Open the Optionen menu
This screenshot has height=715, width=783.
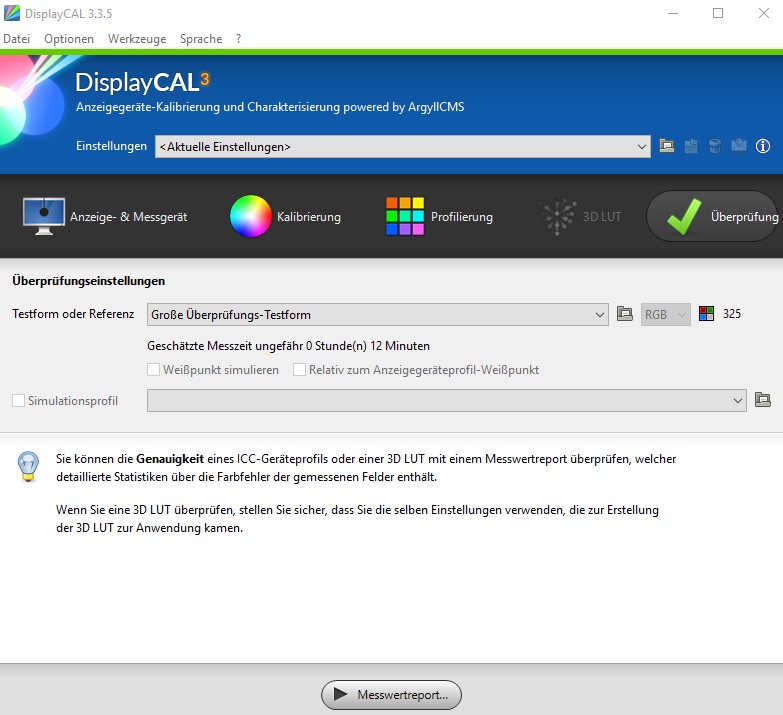pyautogui.click(x=69, y=39)
